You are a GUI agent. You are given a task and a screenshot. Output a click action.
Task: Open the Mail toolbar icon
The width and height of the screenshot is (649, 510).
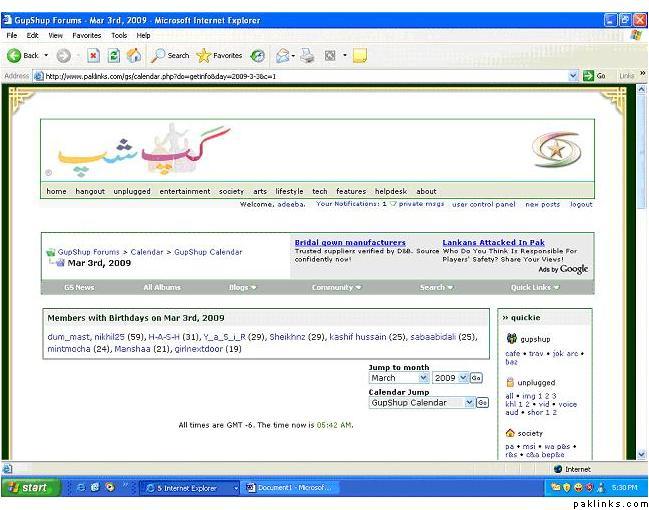pos(284,55)
